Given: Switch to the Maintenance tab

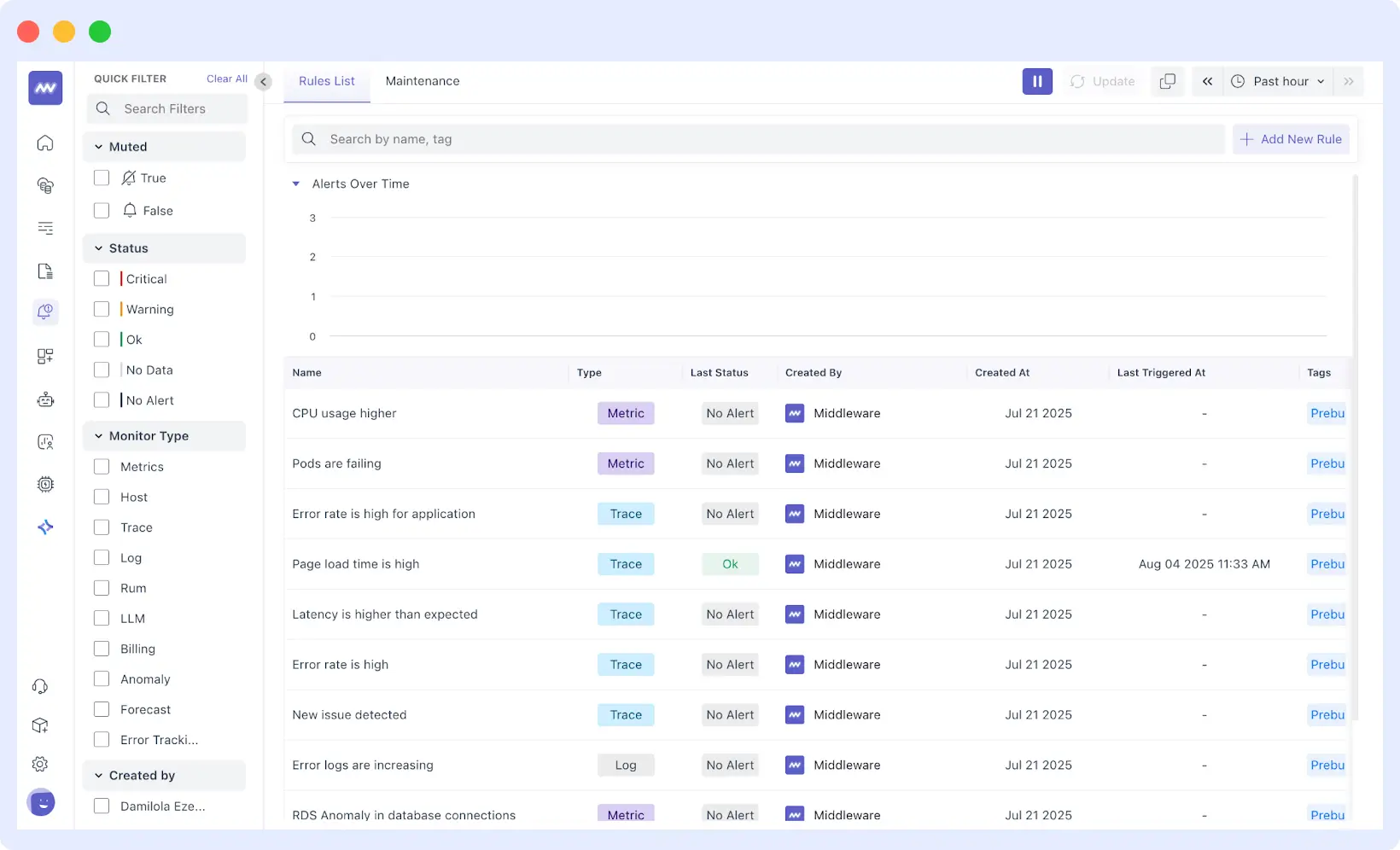Looking at the screenshot, I should pos(423,81).
